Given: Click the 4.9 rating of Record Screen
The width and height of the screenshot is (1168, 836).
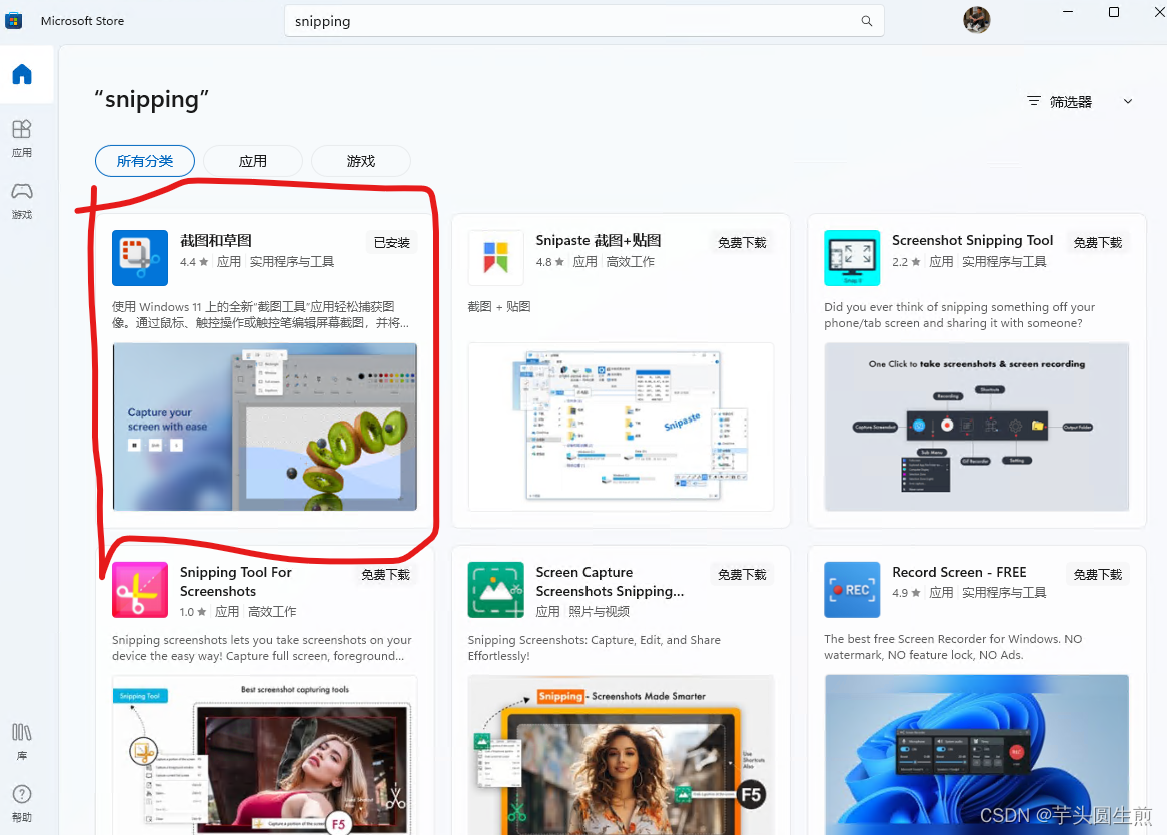Looking at the screenshot, I should (907, 593).
